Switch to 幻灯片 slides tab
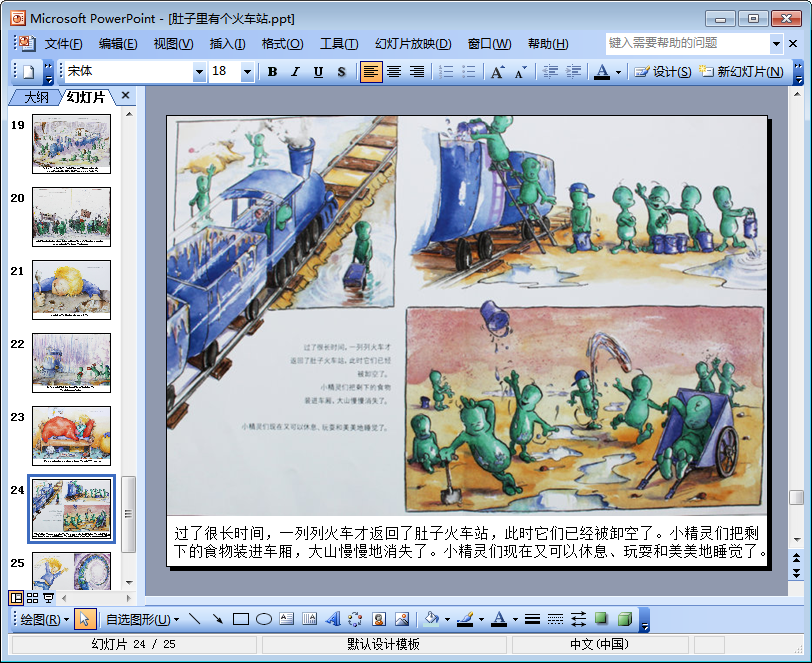812x663 pixels. 86,97
